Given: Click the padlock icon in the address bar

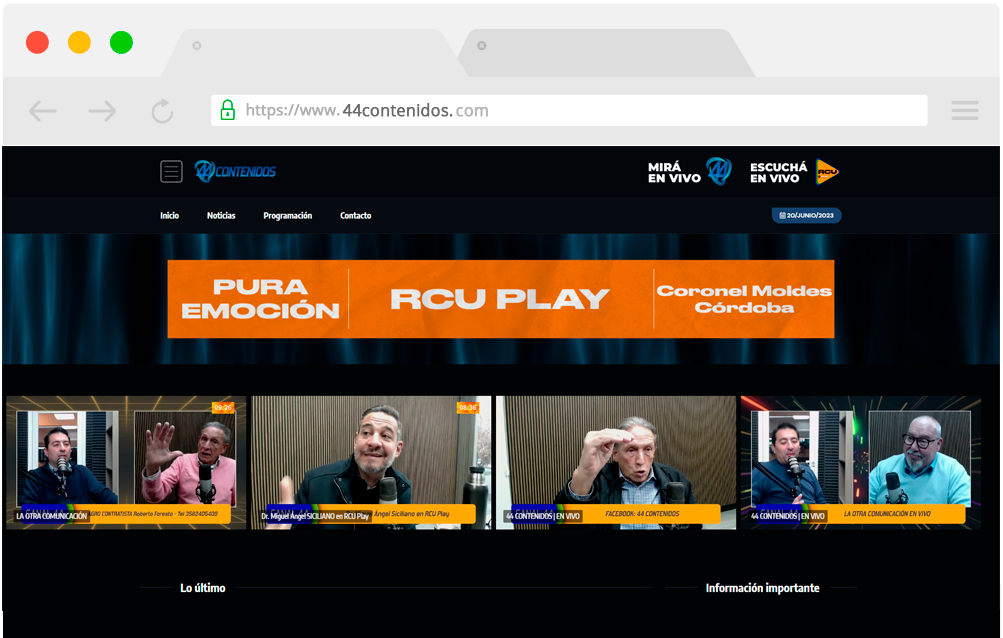Looking at the screenshot, I should point(227,110).
